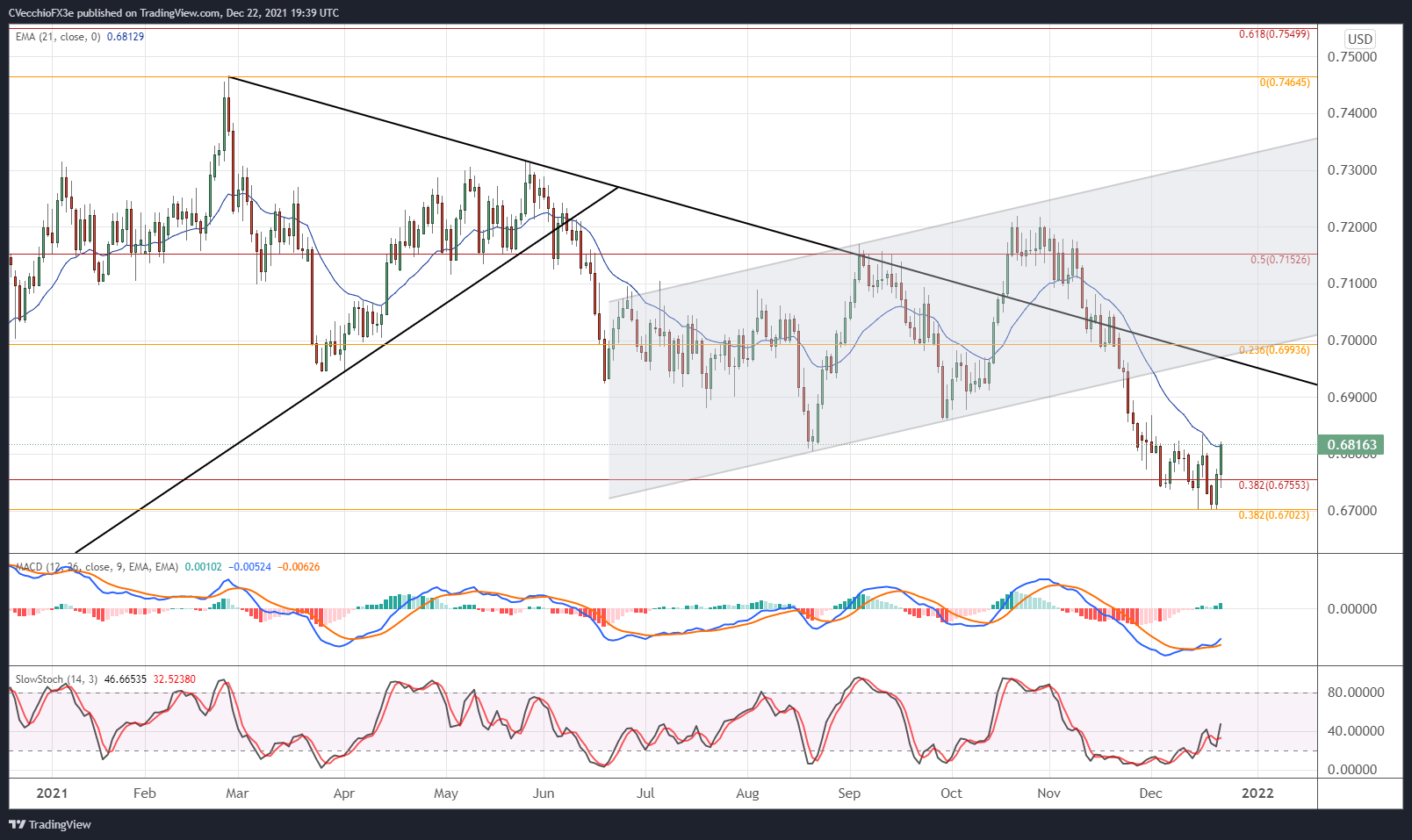
Task: Click the TradingView wordmark text
Action: pos(60,825)
